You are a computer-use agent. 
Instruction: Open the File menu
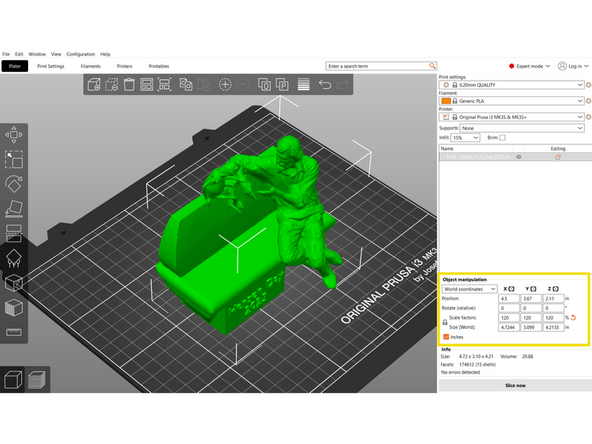6,54
